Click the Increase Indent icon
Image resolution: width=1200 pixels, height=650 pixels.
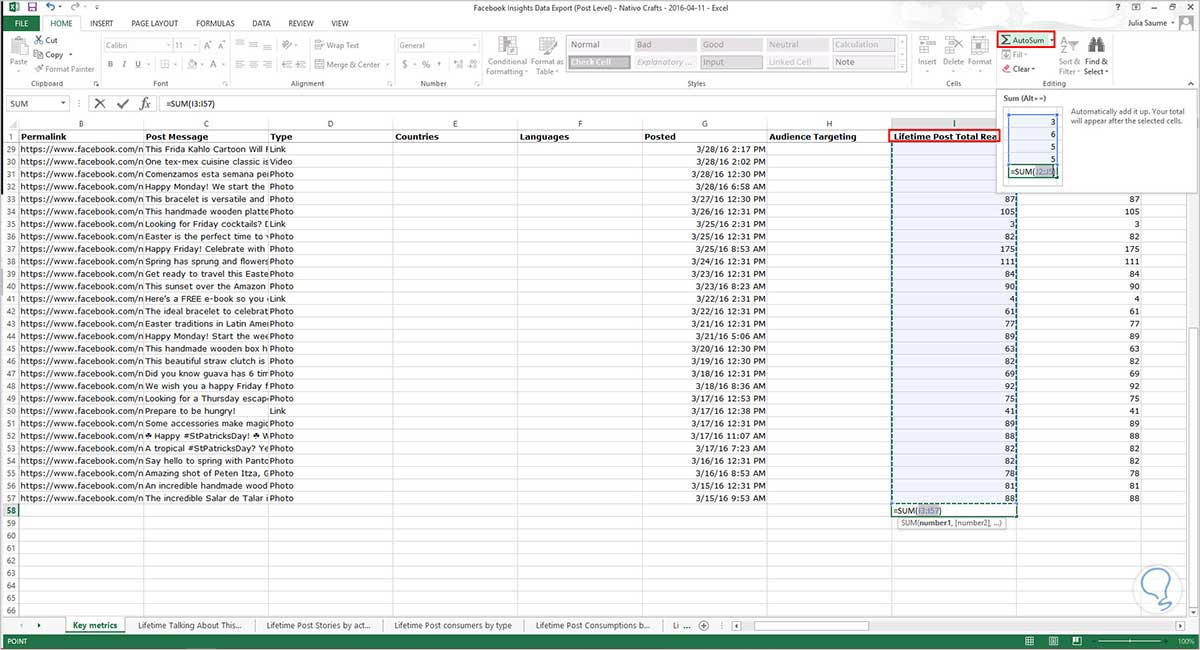pos(303,64)
